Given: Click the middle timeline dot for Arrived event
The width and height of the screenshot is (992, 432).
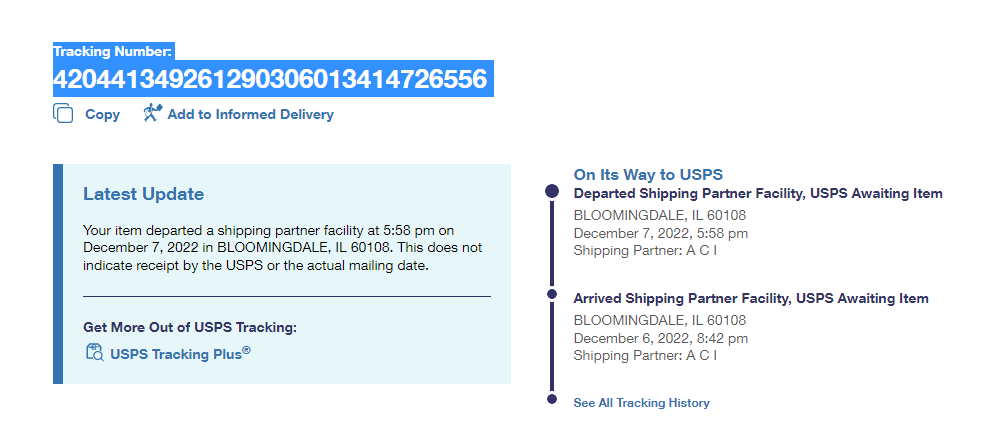Looking at the screenshot, I should coord(551,294).
